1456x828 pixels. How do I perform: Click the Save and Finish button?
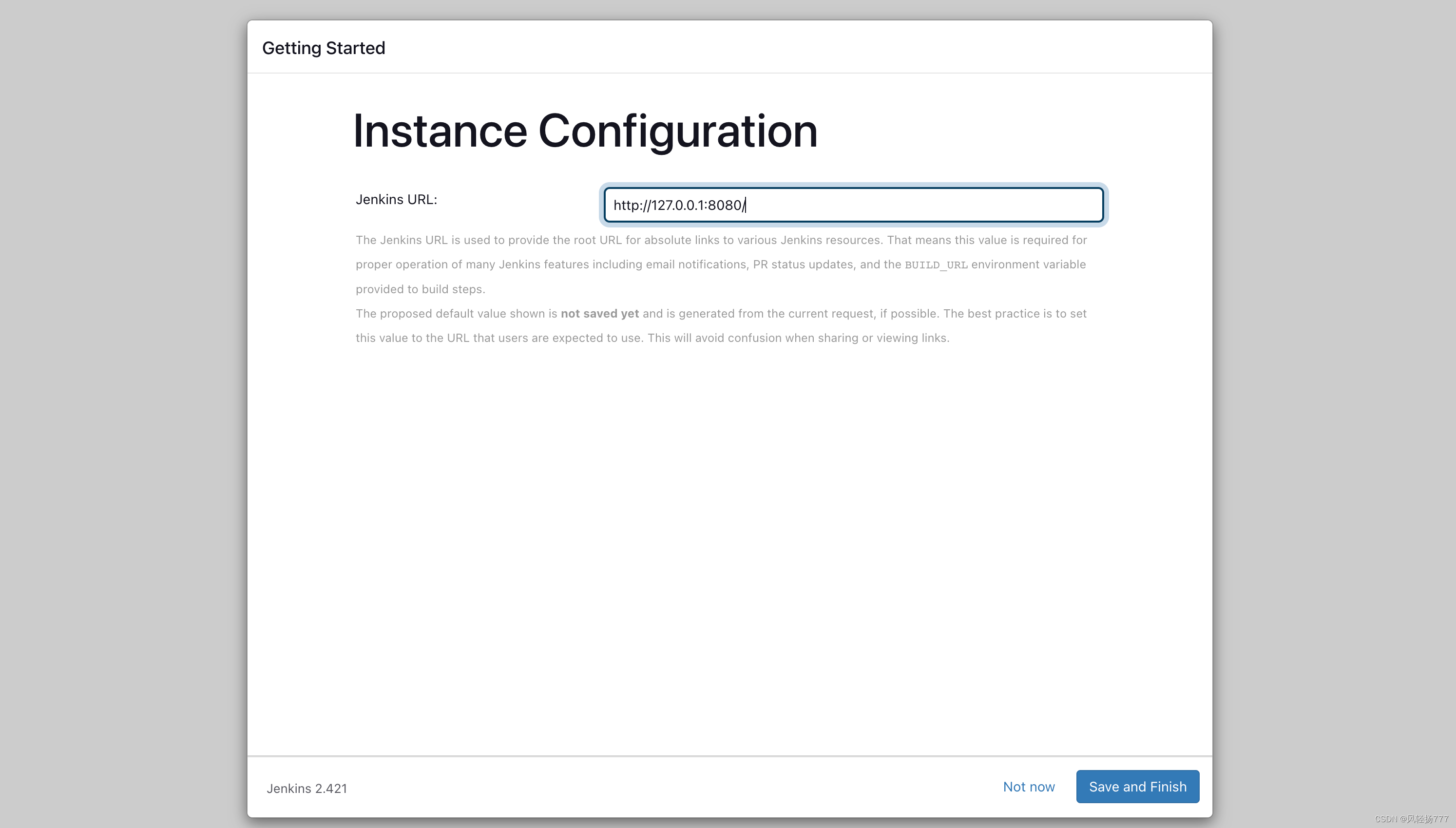(1137, 787)
